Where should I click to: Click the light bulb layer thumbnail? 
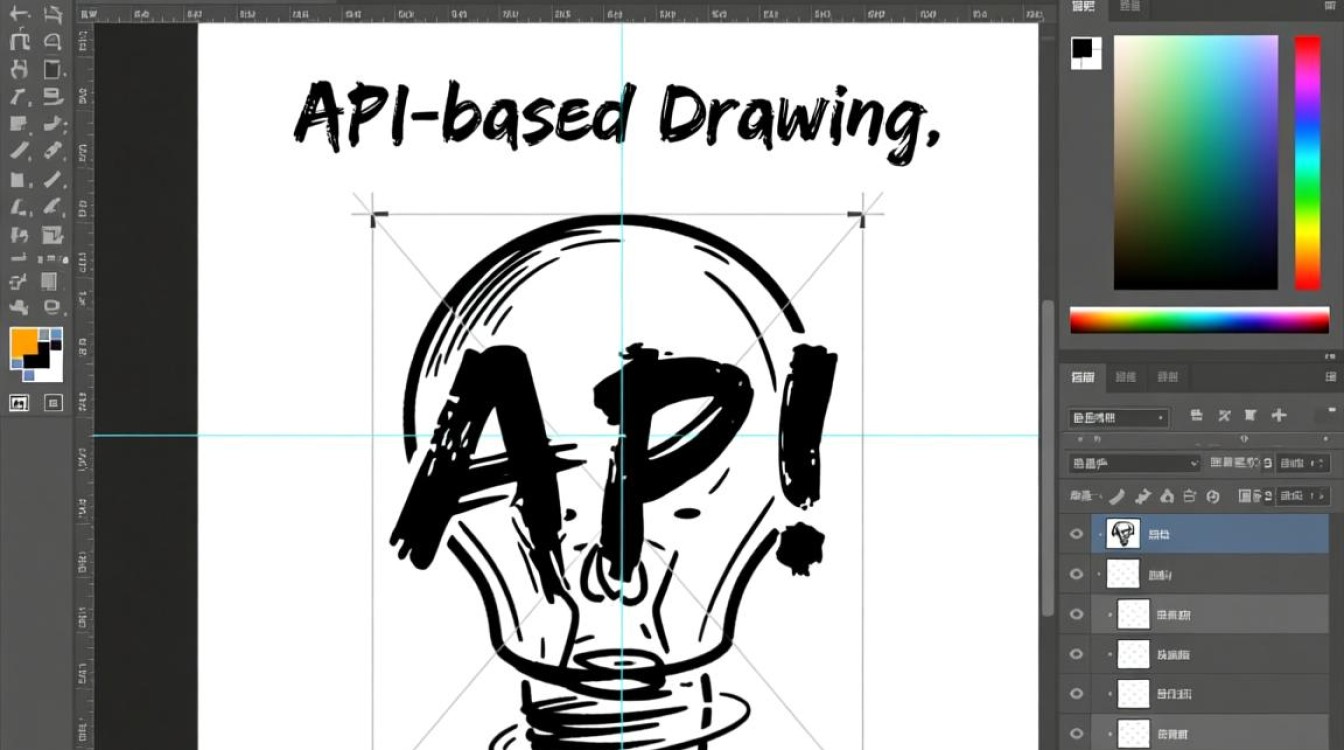[1123, 534]
